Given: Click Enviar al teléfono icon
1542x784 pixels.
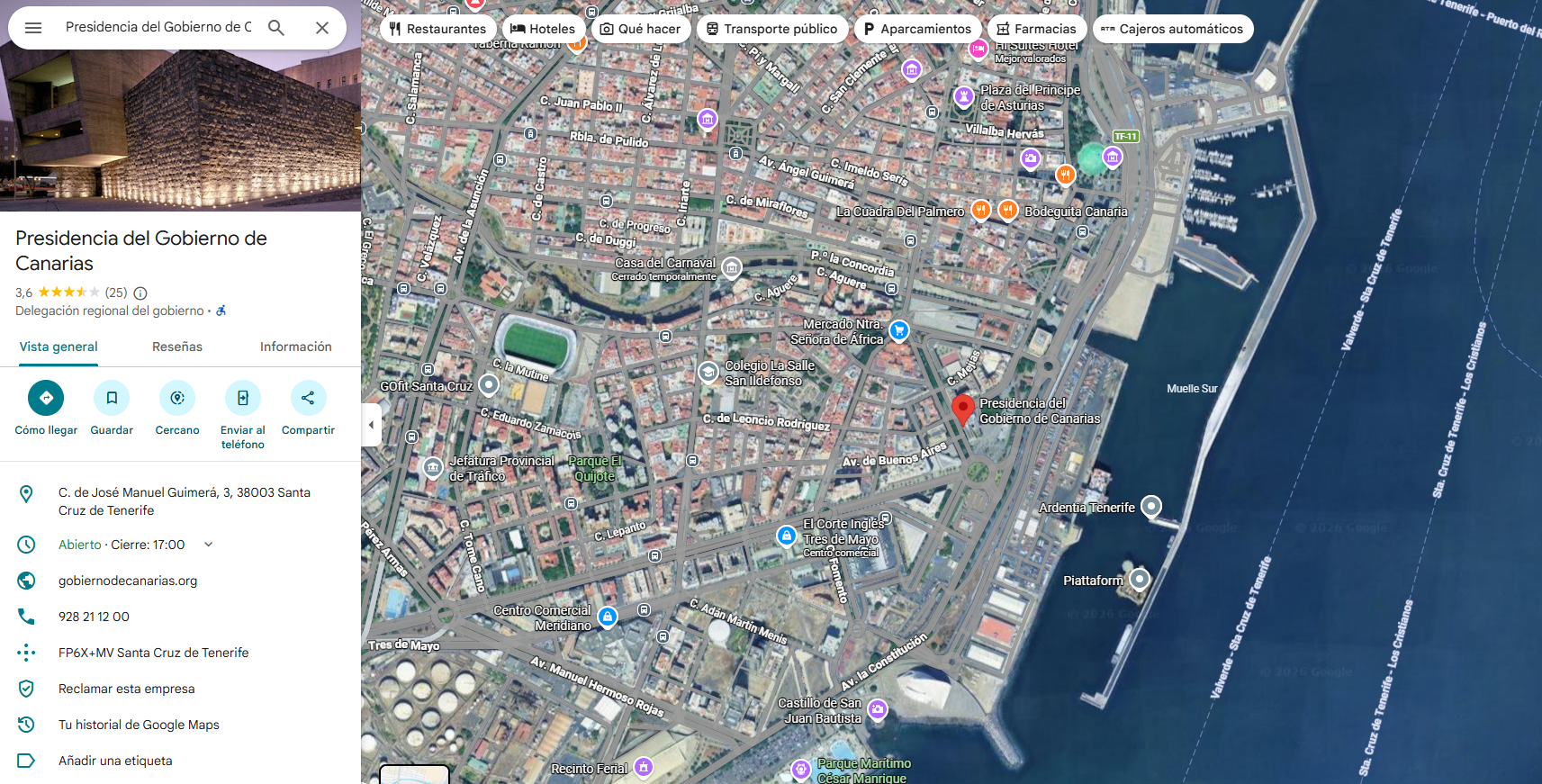Looking at the screenshot, I should point(243,398).
